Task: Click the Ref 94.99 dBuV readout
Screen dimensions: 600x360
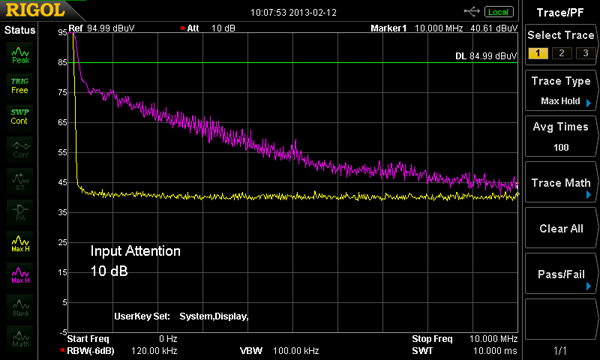Action: [x=101, y=28]
